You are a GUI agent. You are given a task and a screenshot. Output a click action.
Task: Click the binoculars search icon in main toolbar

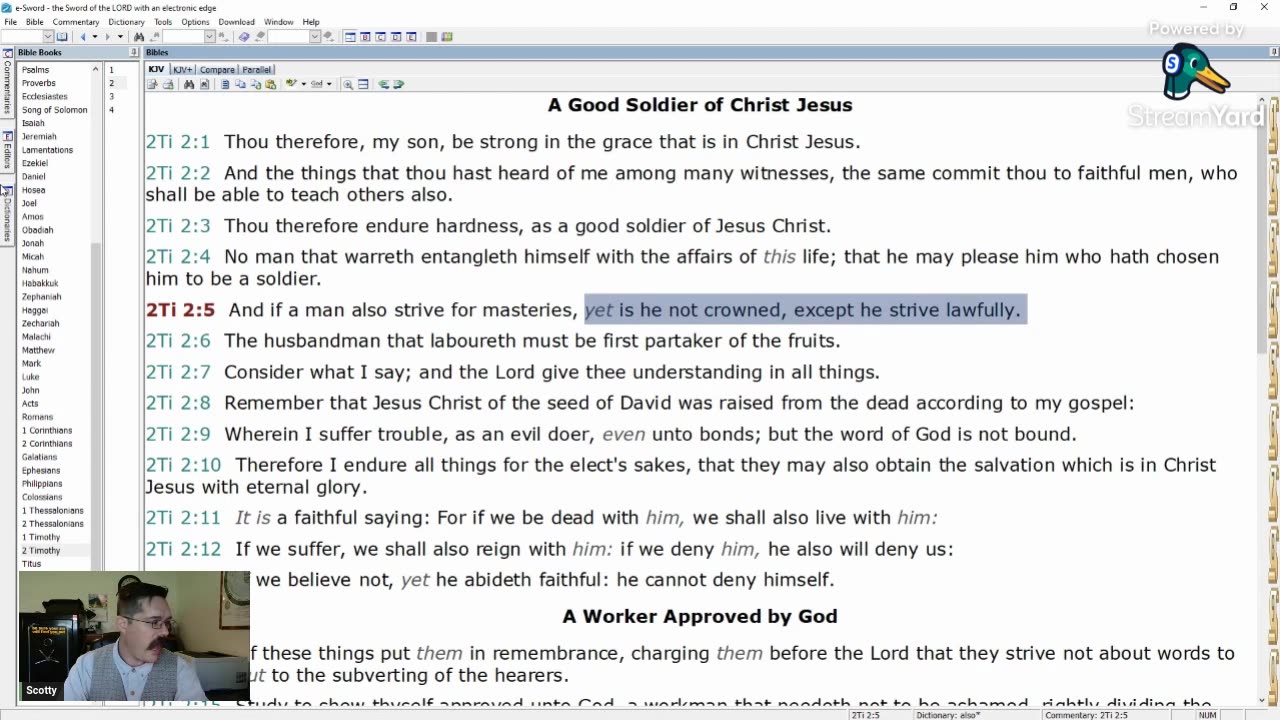point(138,37)
